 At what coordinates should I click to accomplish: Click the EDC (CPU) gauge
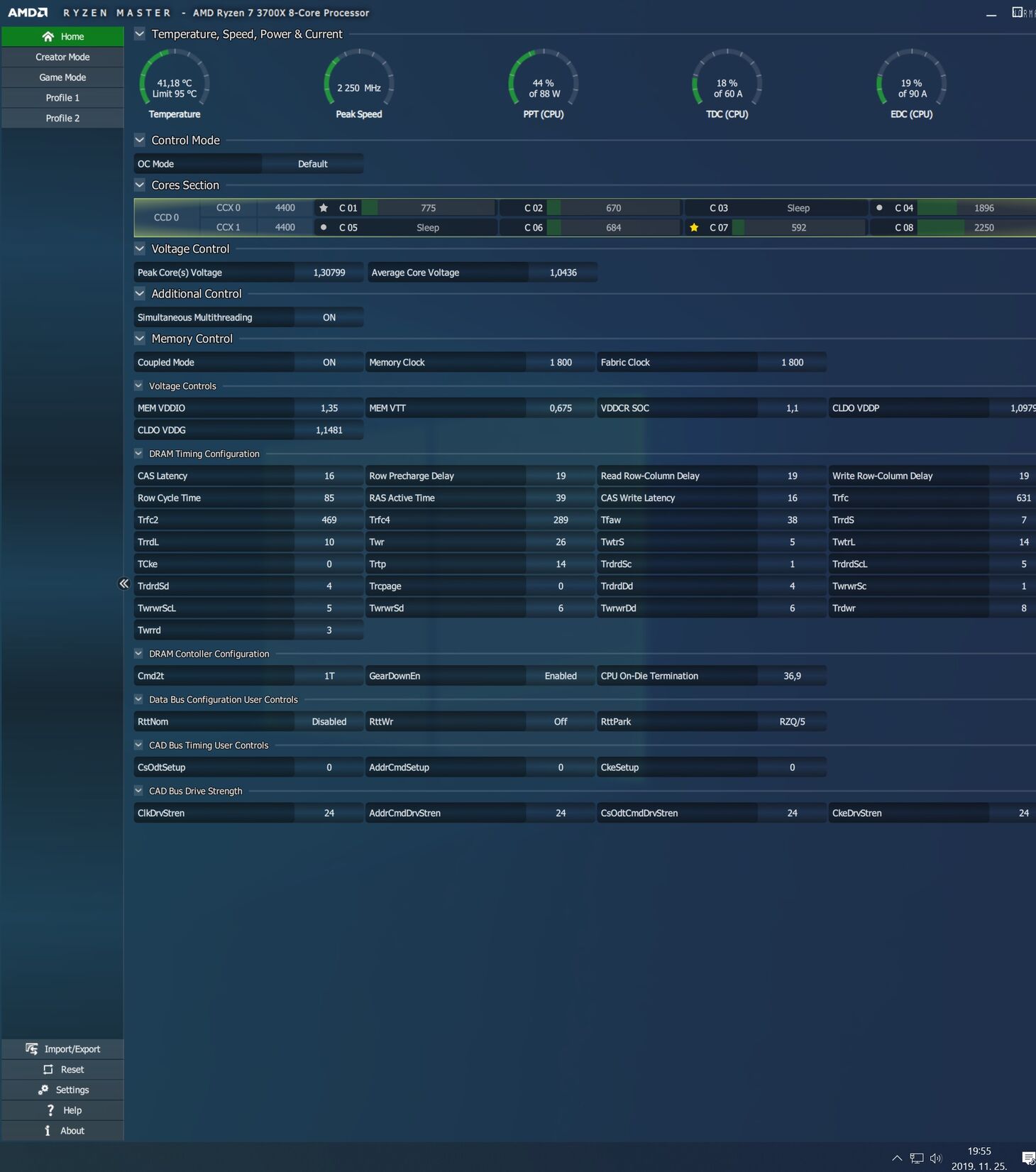(x=912, y=84)
